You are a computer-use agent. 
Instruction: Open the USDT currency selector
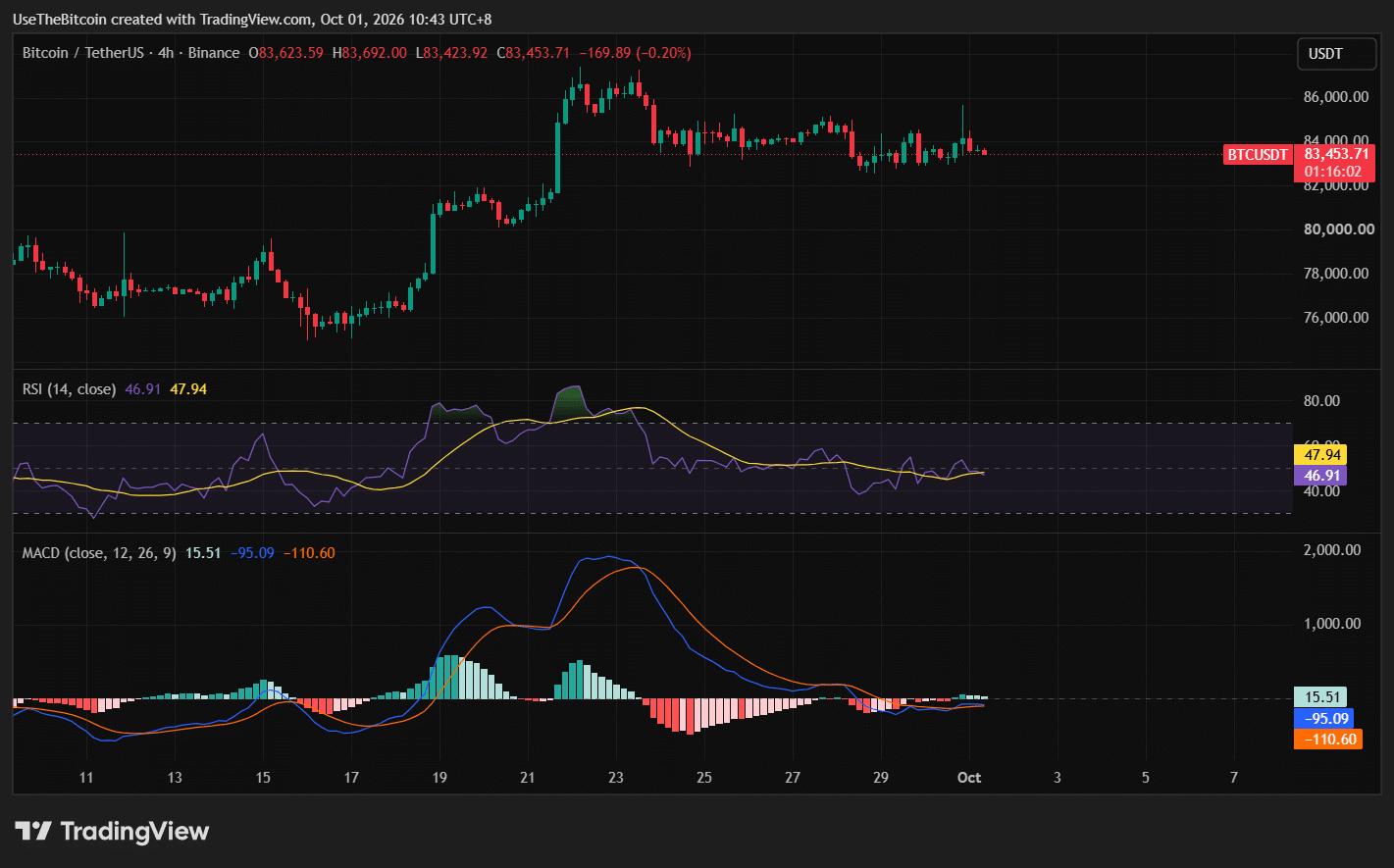1337,54
